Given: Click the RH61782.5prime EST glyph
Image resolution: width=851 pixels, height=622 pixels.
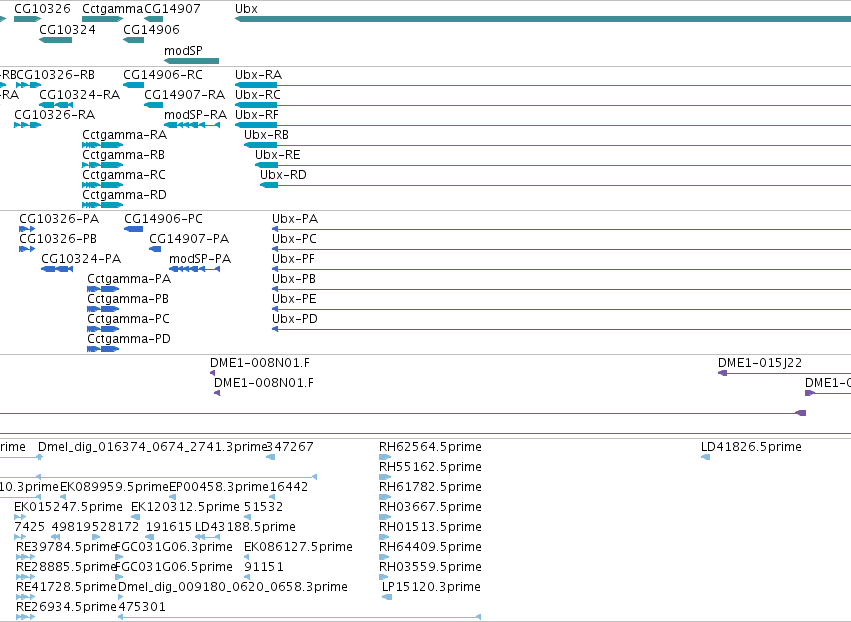Looking at the screenshot, I should click(385, 497).
